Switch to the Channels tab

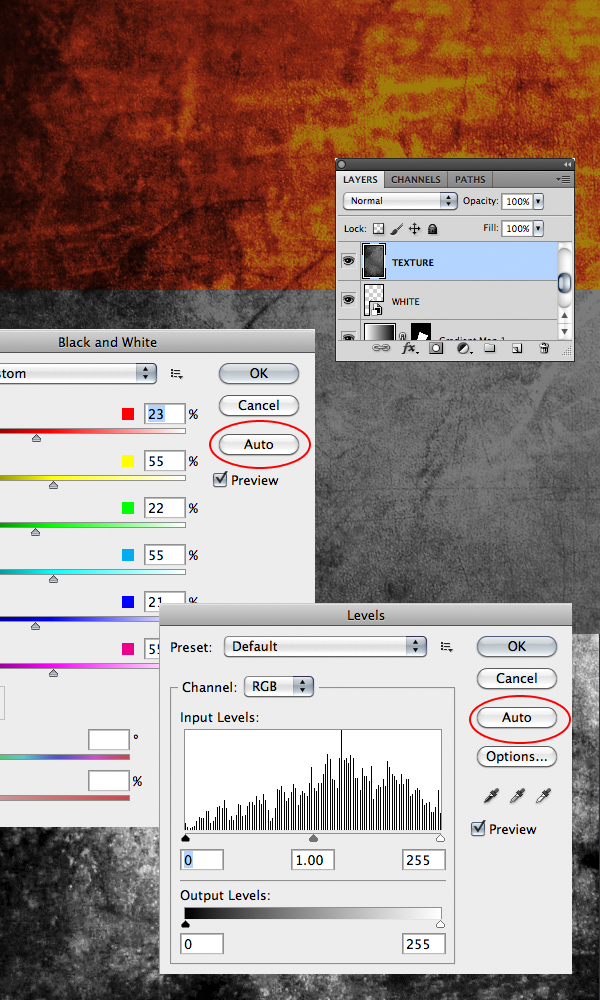point(415,180)
